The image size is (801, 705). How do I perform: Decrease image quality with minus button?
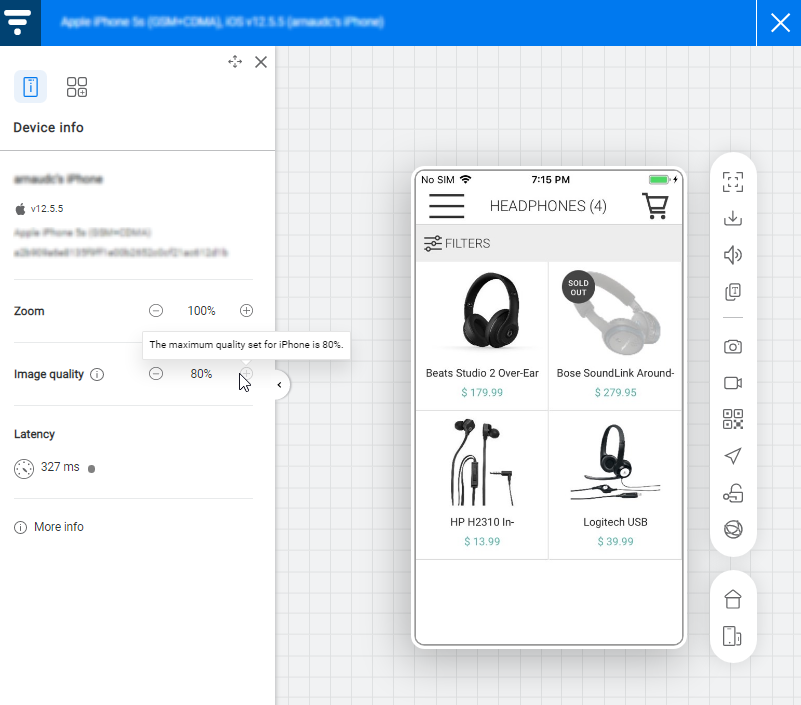coord(156,374)
